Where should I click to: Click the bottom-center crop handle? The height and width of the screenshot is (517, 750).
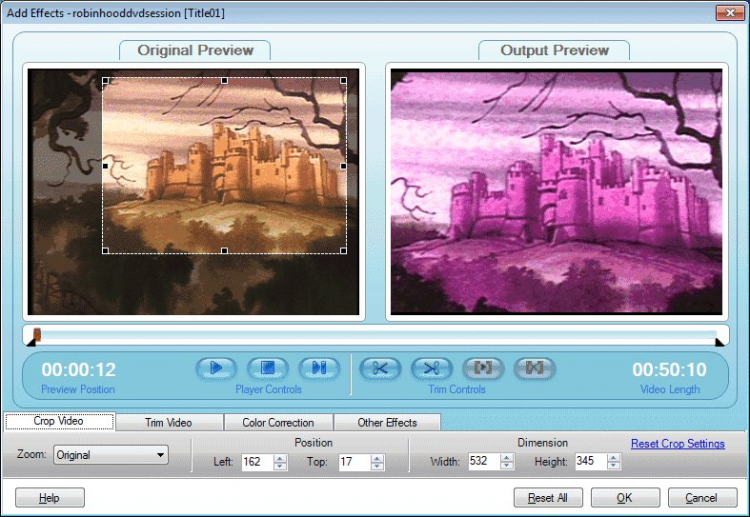click(224, 251)
